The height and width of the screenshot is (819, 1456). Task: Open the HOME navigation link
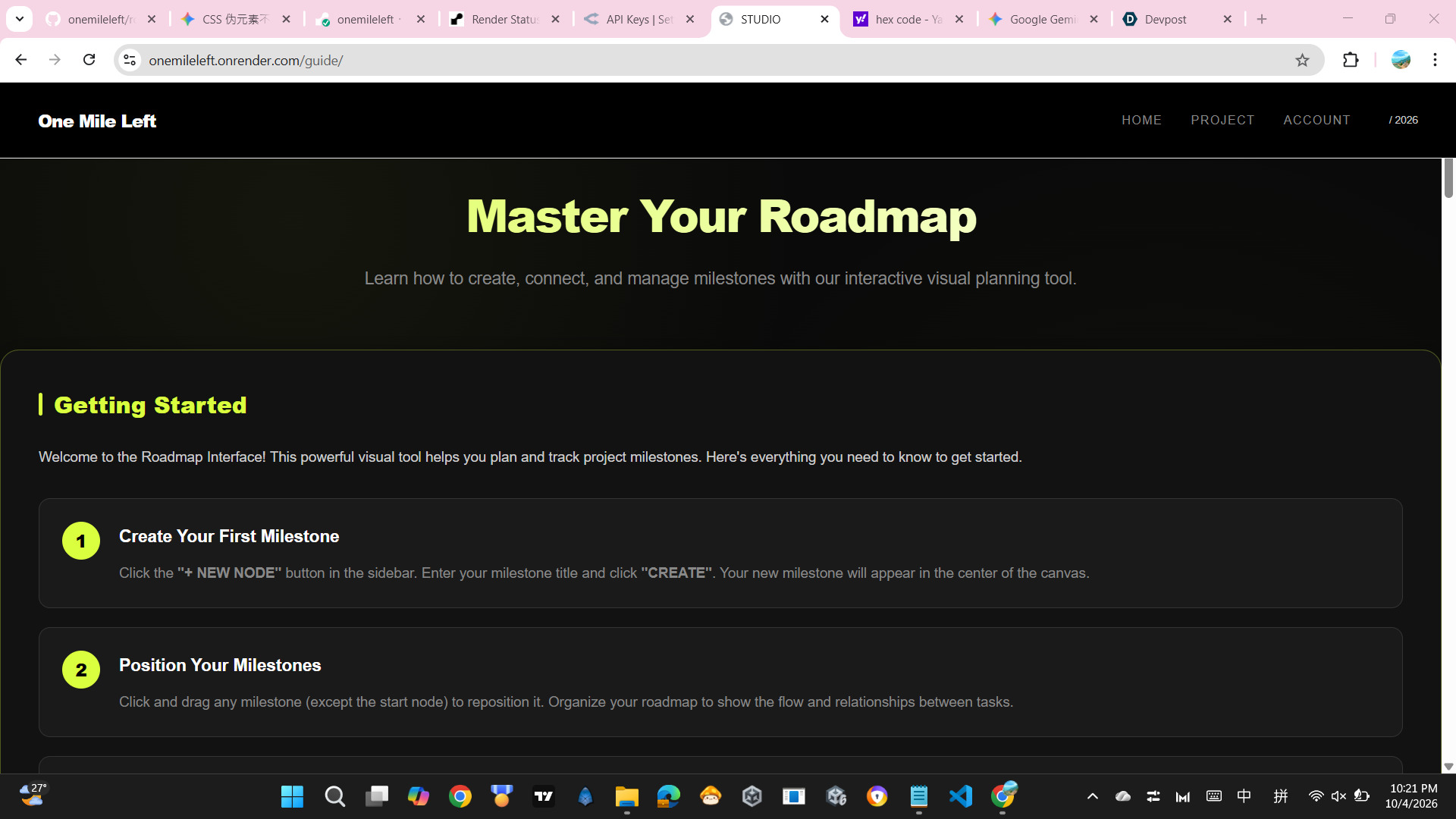[x=1141, y=120]
